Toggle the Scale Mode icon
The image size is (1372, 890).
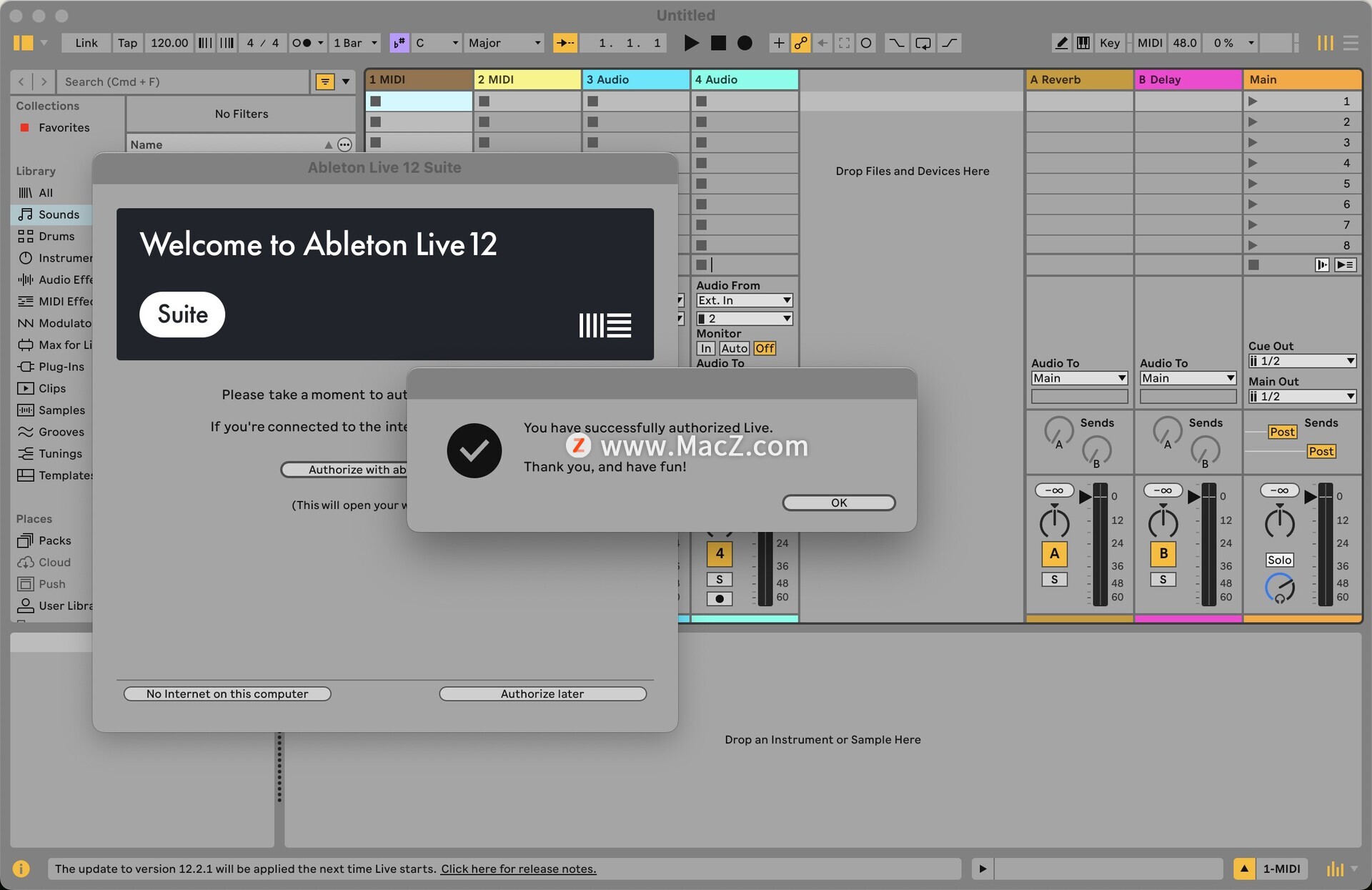point(399,43)
